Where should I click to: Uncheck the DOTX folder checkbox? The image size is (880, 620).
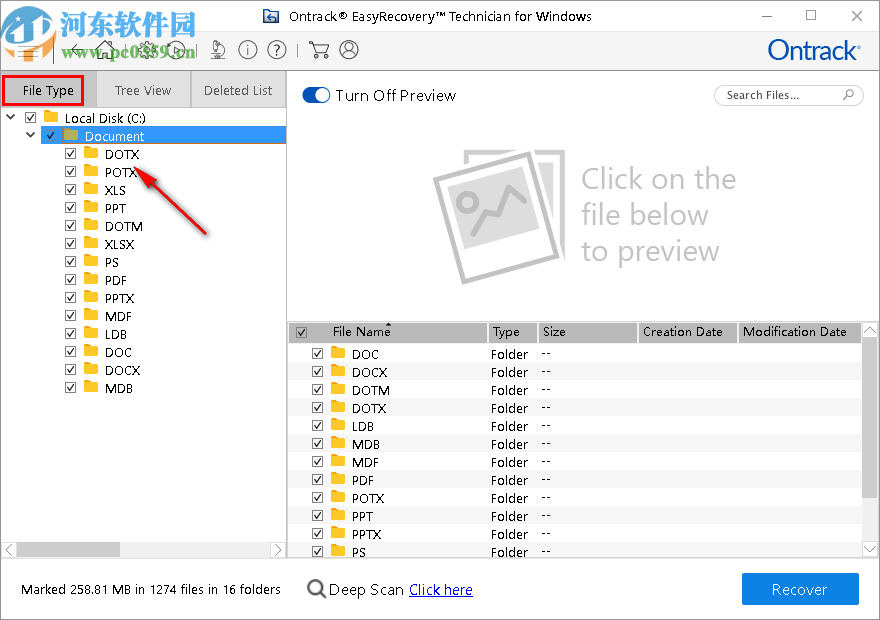(x=70, y=153)
